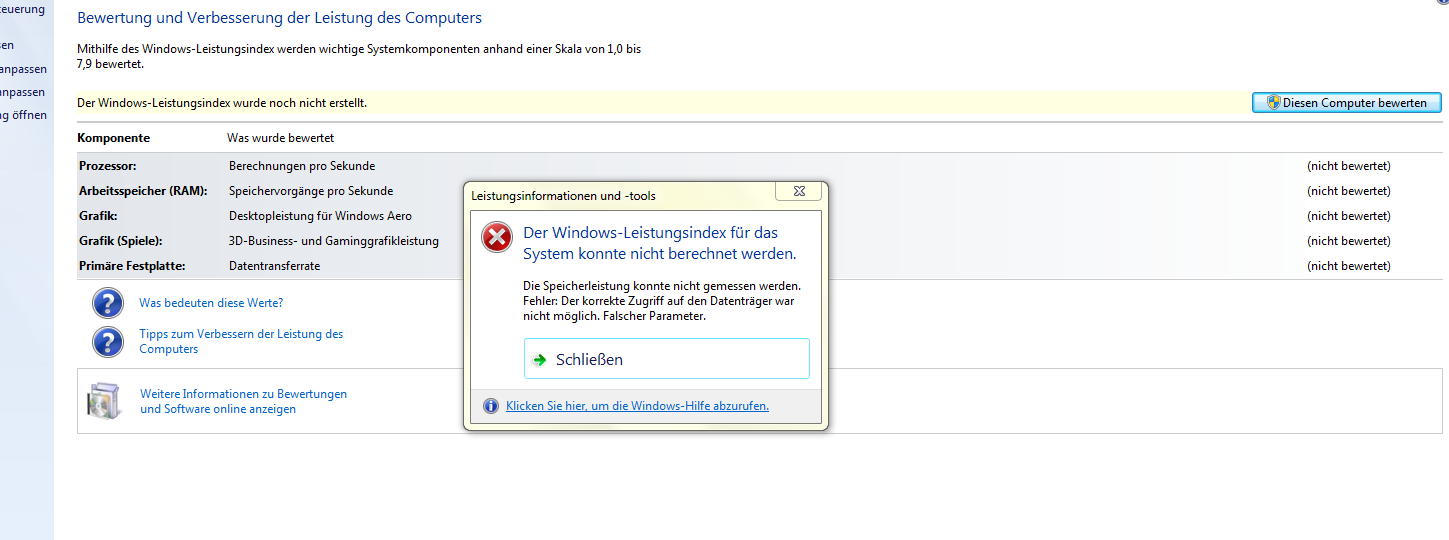The width and height of the screenshot is (1449, 540).
Task: Click 'Speichervorgänge pro Sekunde' text
Action: (311, 191)
